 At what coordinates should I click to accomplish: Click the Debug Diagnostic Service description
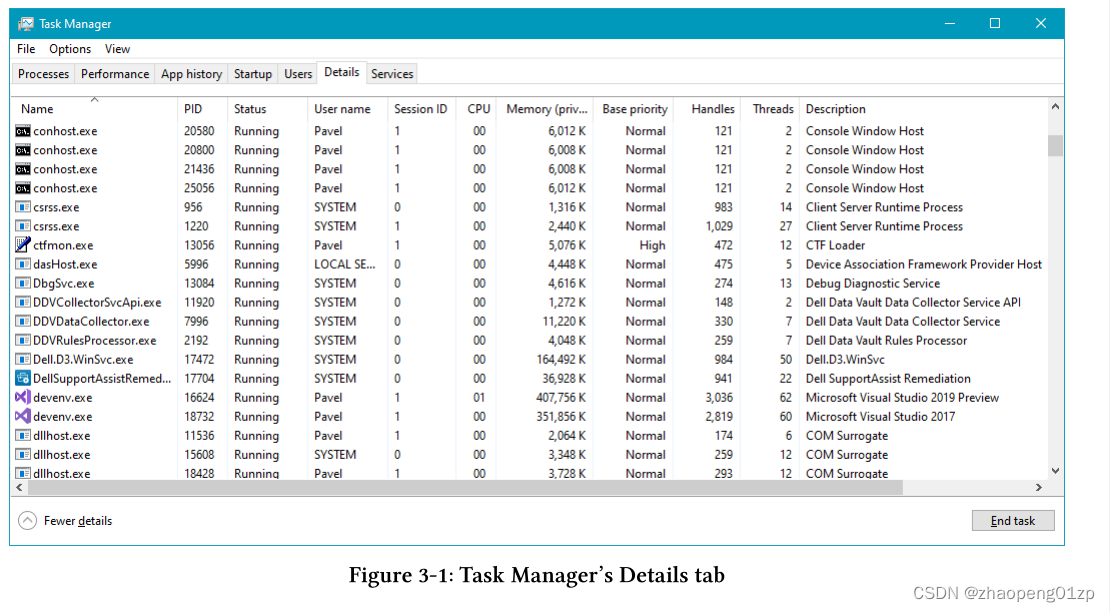872,284
